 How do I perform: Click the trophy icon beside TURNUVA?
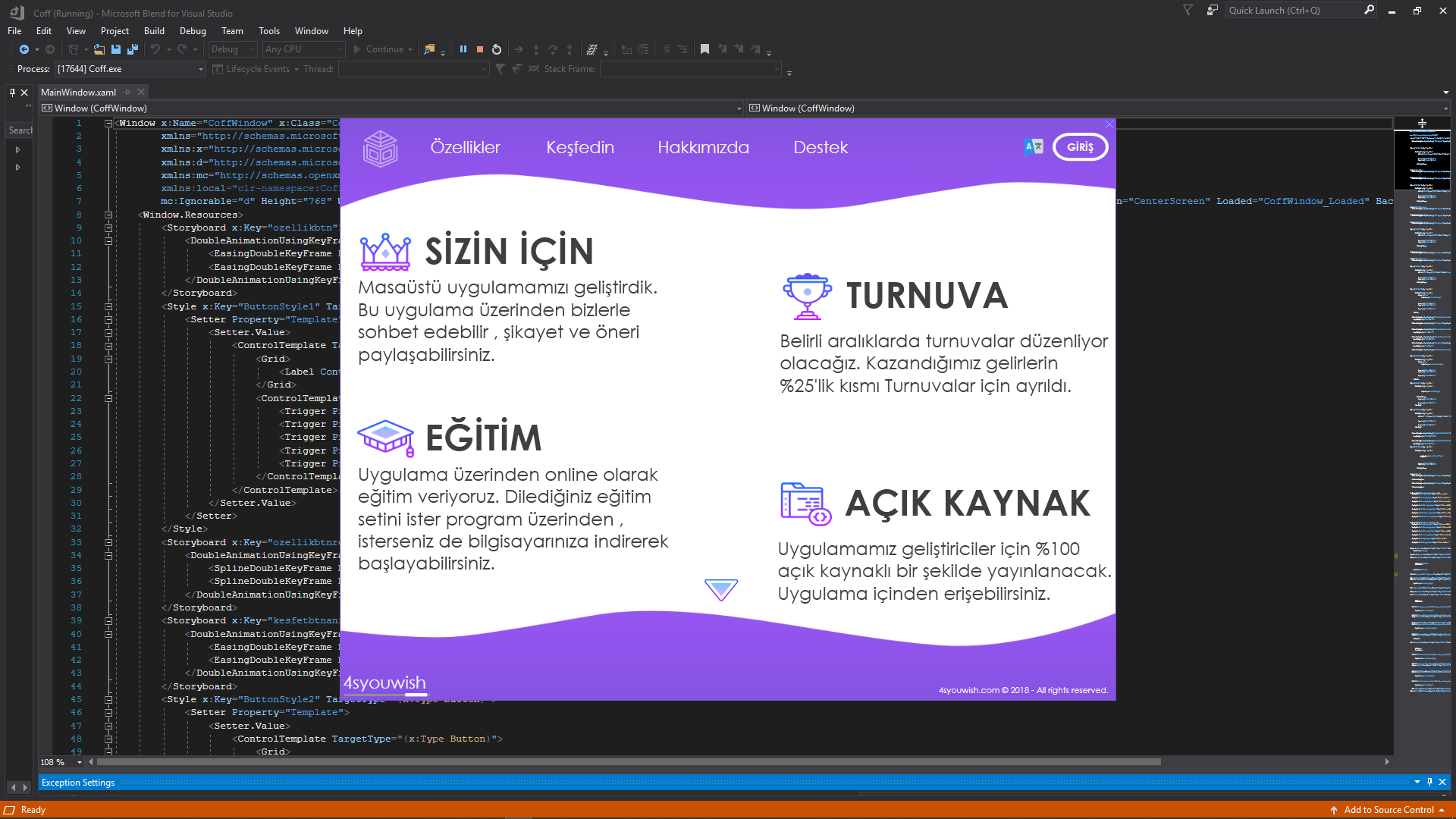807,297
